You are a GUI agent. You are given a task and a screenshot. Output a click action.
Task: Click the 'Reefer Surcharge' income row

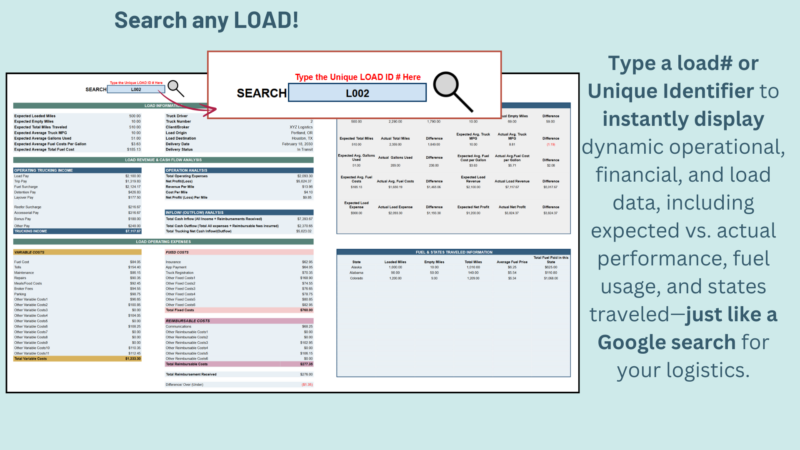pyautogui.click(x=77, y=207)
